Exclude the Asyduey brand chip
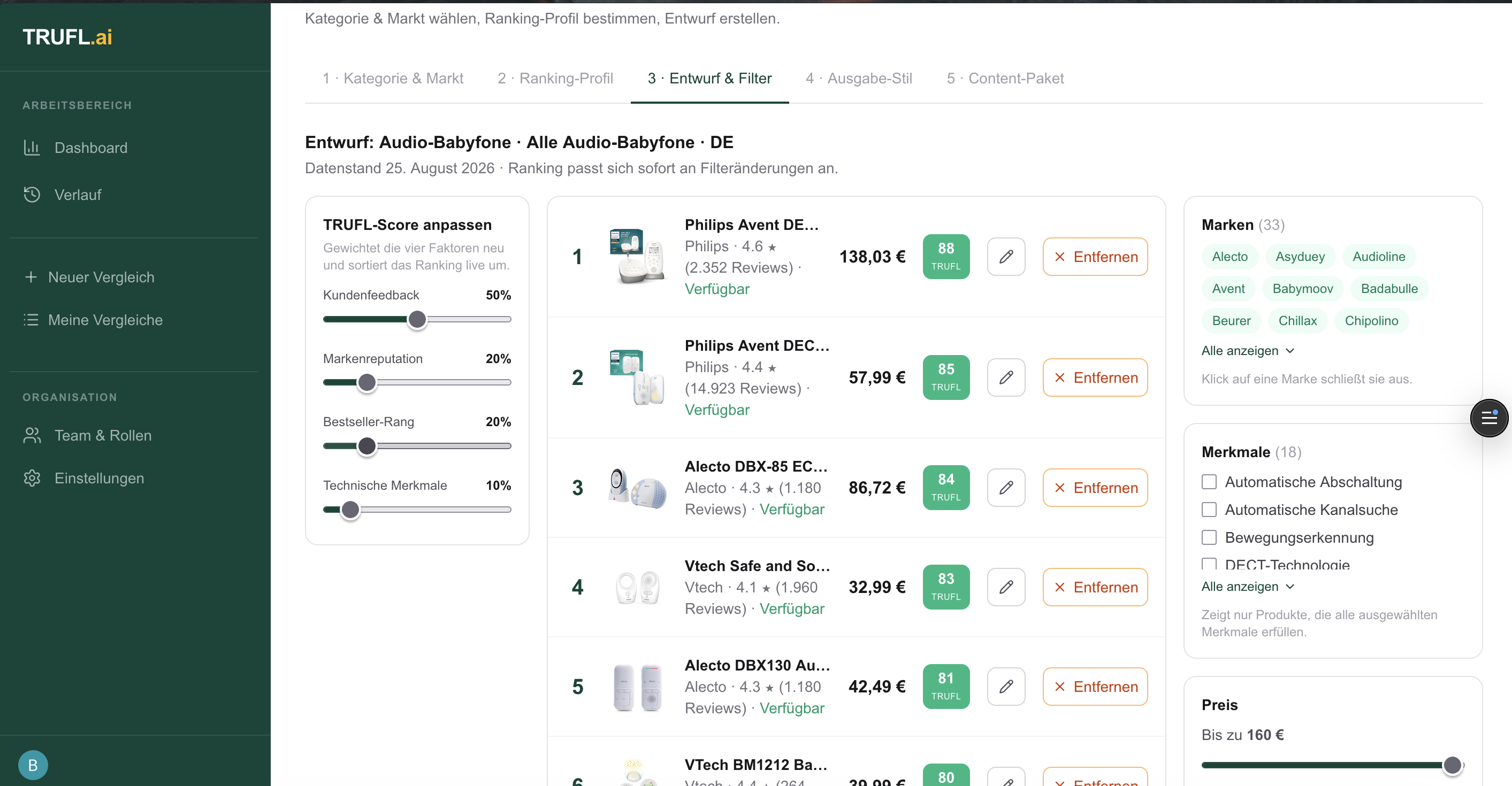The height and width of the screenshot is (786, 1512). click(x=1300, y=256)
